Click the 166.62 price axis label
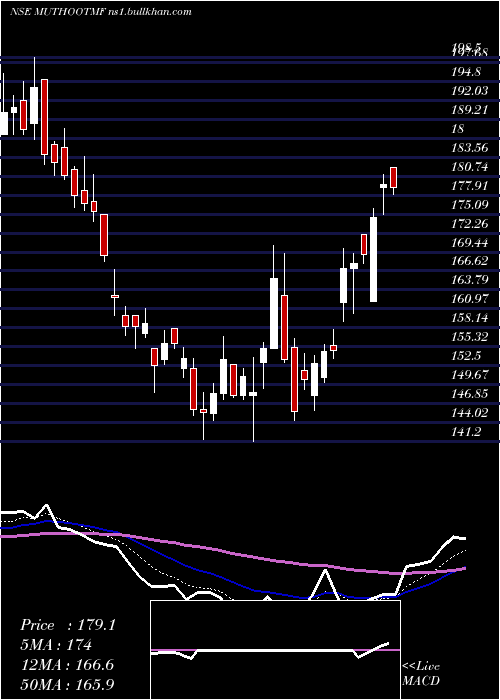This screenshot has height=700, width=500. pos(470,262)
